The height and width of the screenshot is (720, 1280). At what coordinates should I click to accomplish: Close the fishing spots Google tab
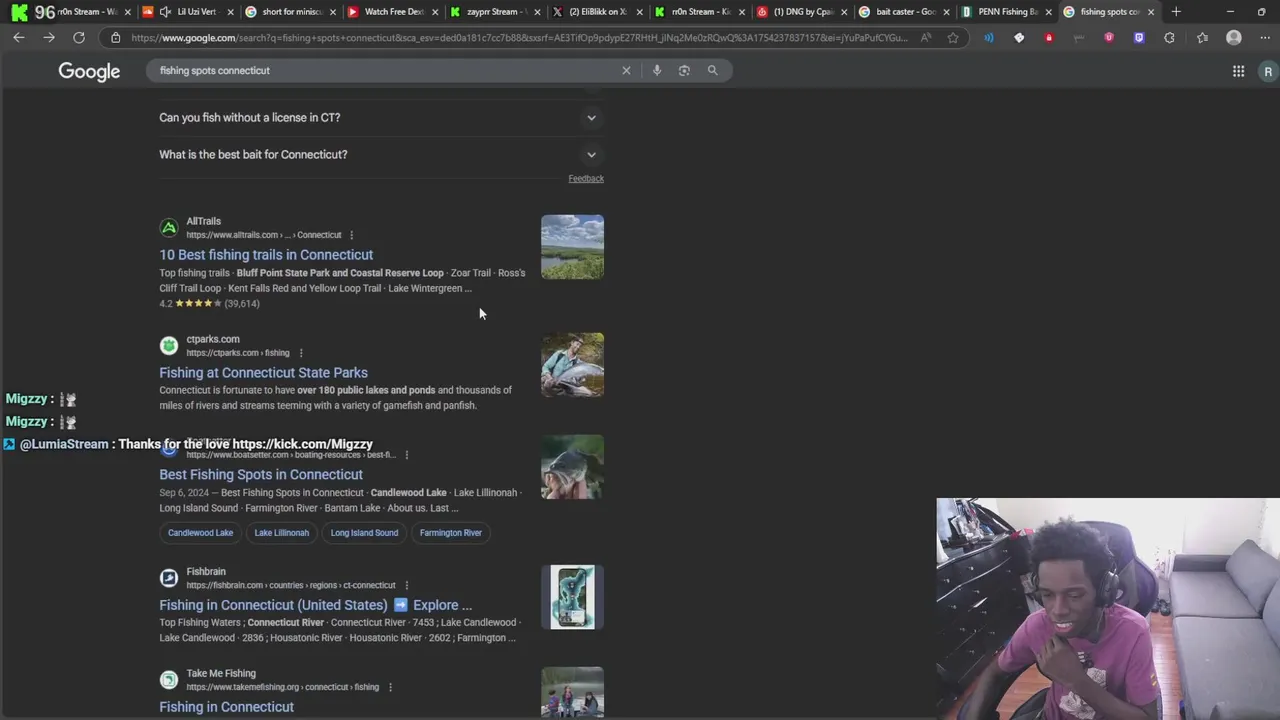pyautogui.click(x=1151, y=12)
